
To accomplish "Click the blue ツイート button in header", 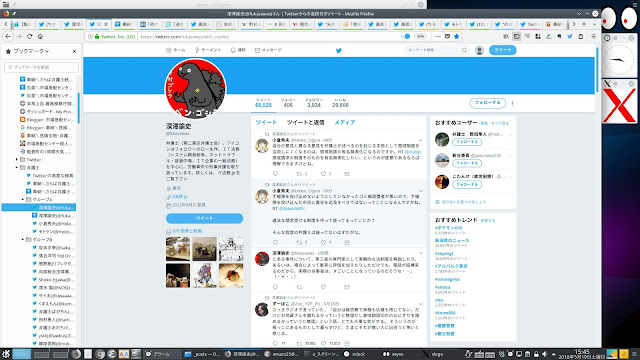I will [502, 50].
